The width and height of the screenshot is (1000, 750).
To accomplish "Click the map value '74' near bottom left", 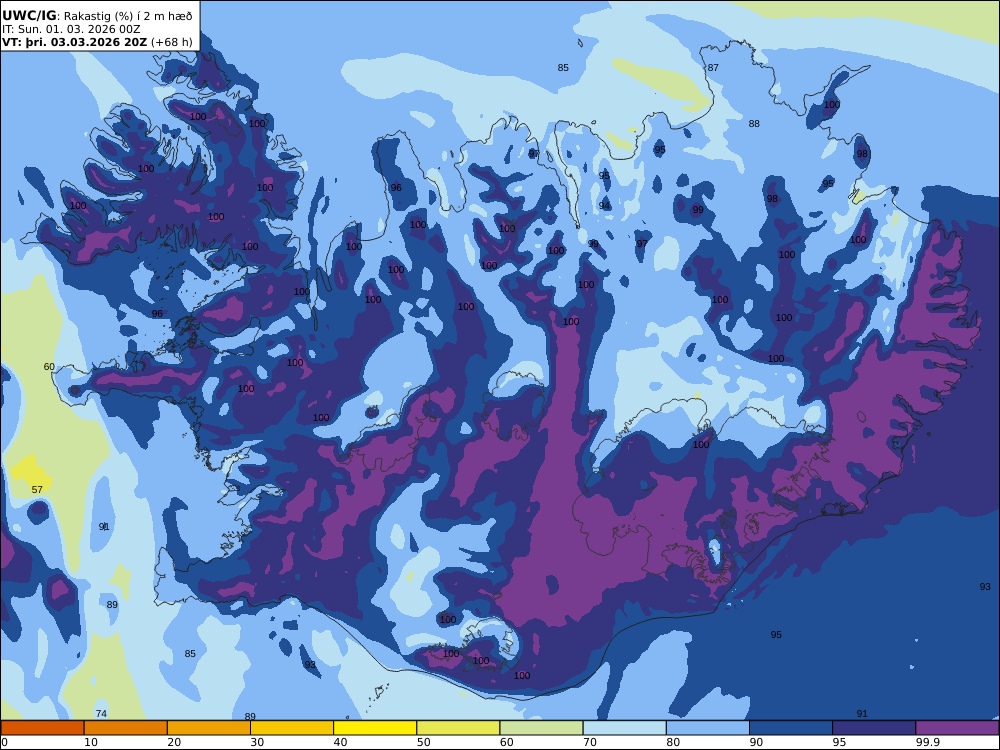I will pyautogui.click(x=101, y=714).
